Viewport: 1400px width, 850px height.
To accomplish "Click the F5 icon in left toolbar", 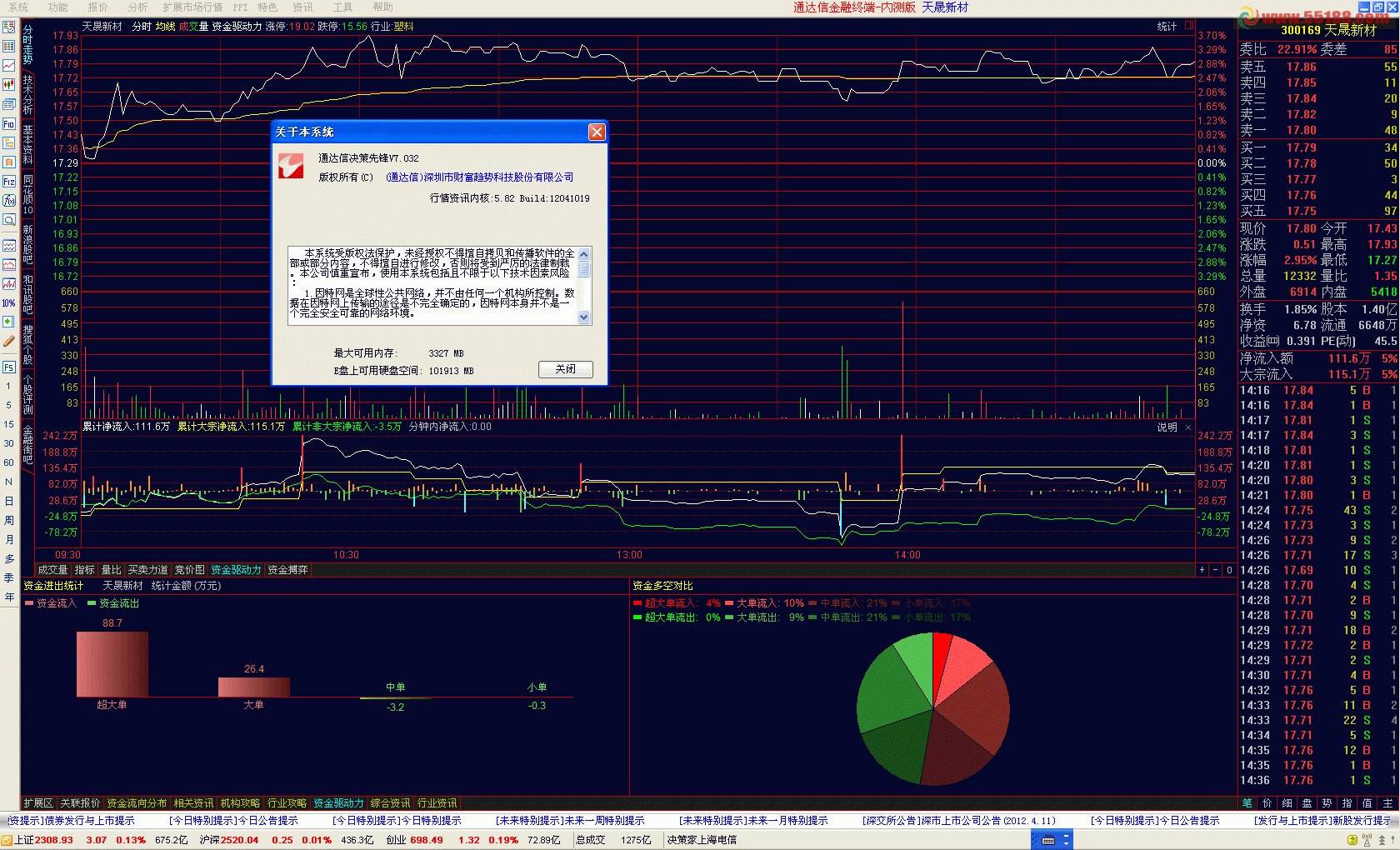I will [9, 367].
